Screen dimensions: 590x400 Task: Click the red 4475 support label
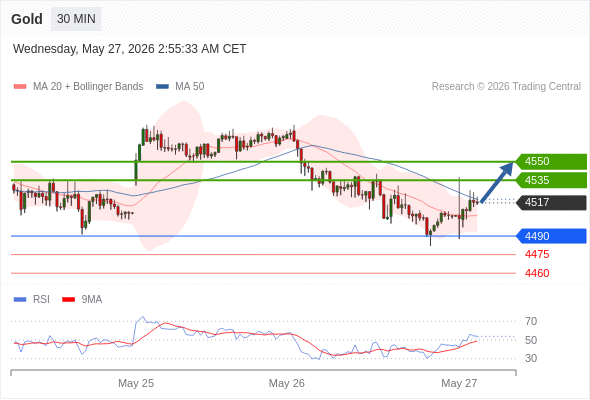tap(537, 254)
